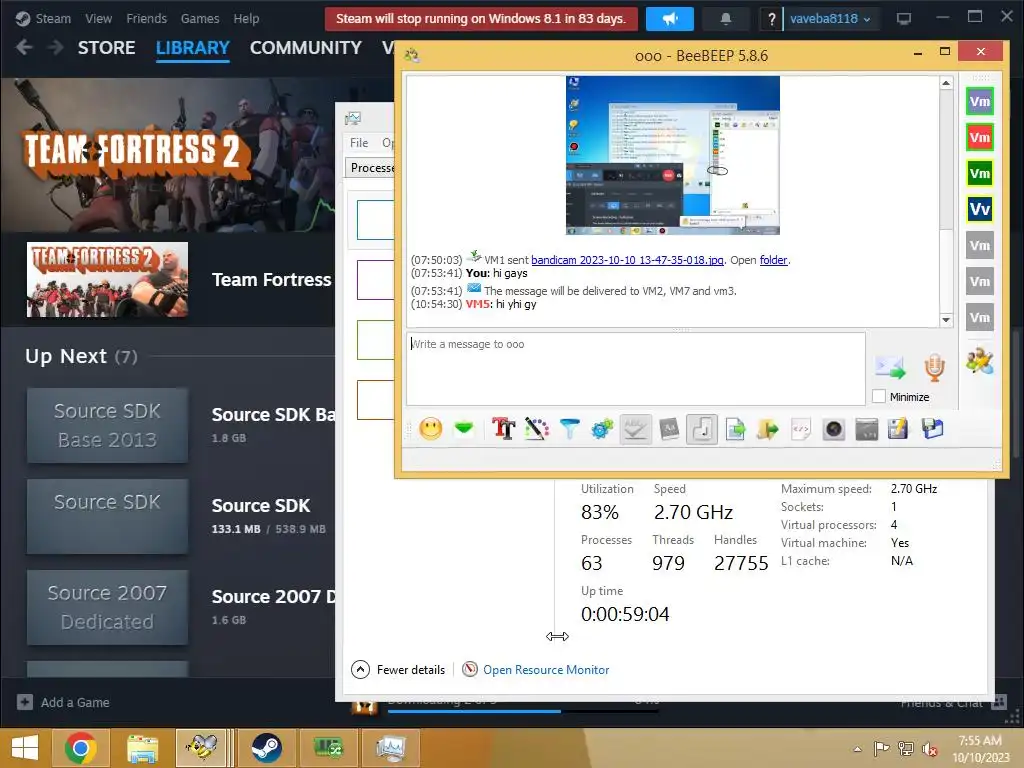Click the dark window icon in BeeBEEP toolbar
1024x768 pixels.
point(867,429)
